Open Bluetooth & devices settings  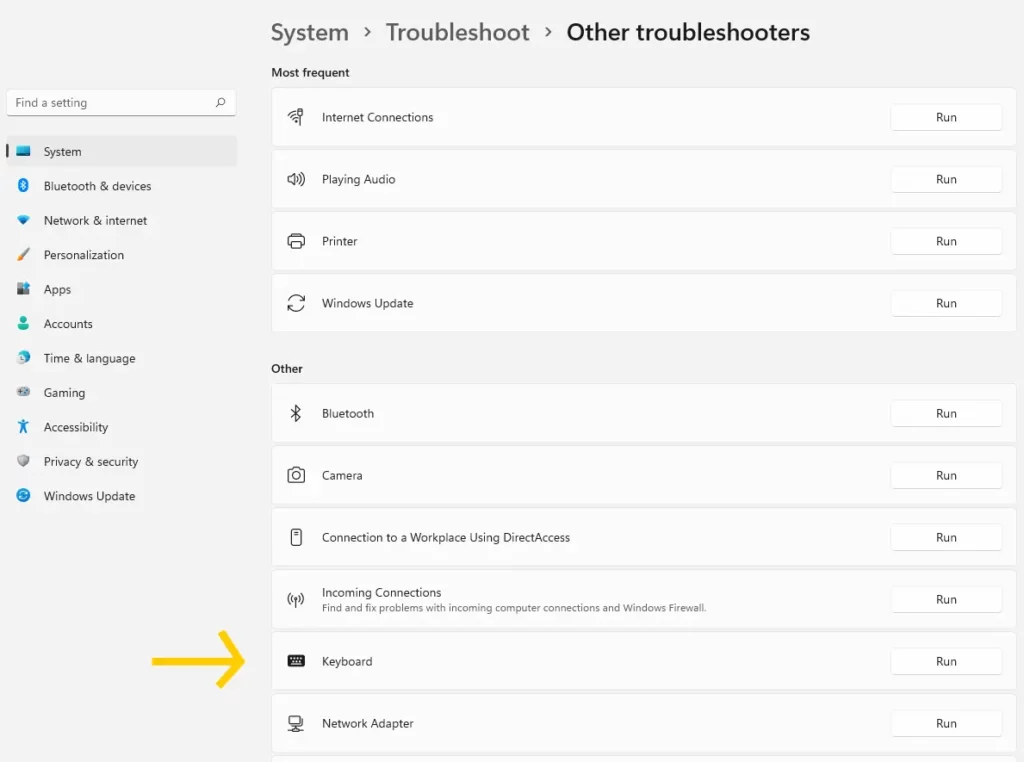coord(121,186)
